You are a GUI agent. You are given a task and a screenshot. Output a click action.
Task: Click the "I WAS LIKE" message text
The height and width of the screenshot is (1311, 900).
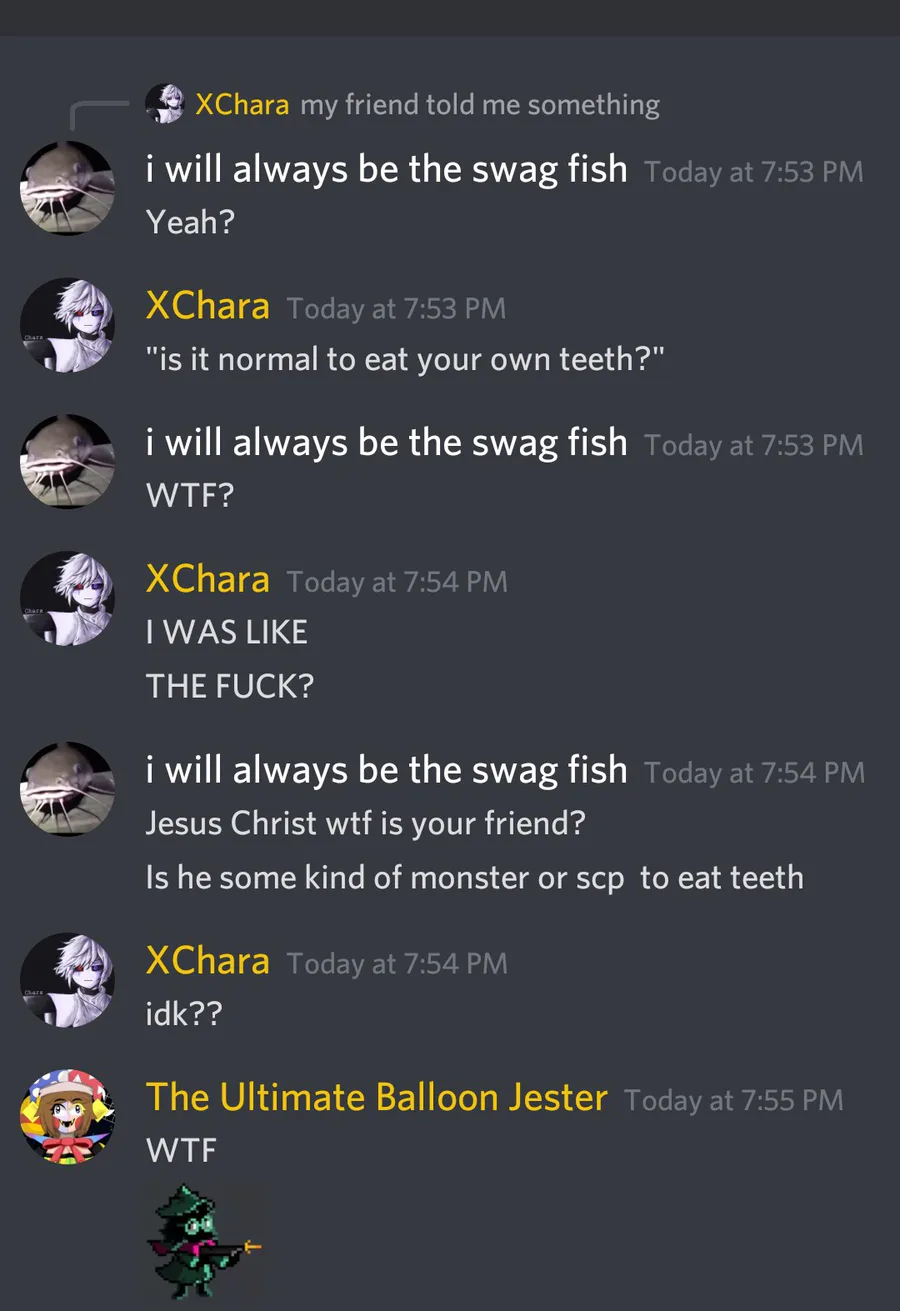pyautogui.click(x=226, y=632)
